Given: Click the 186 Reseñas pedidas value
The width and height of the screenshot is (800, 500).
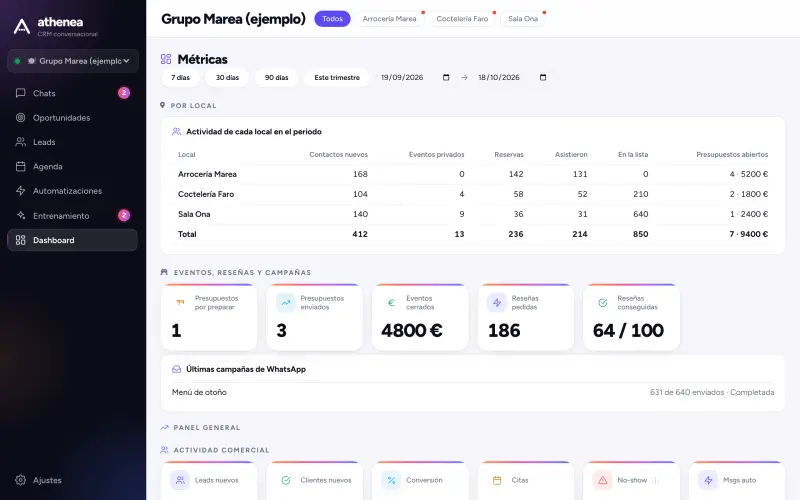Looking at the screenshot, I should pos(504,331).
